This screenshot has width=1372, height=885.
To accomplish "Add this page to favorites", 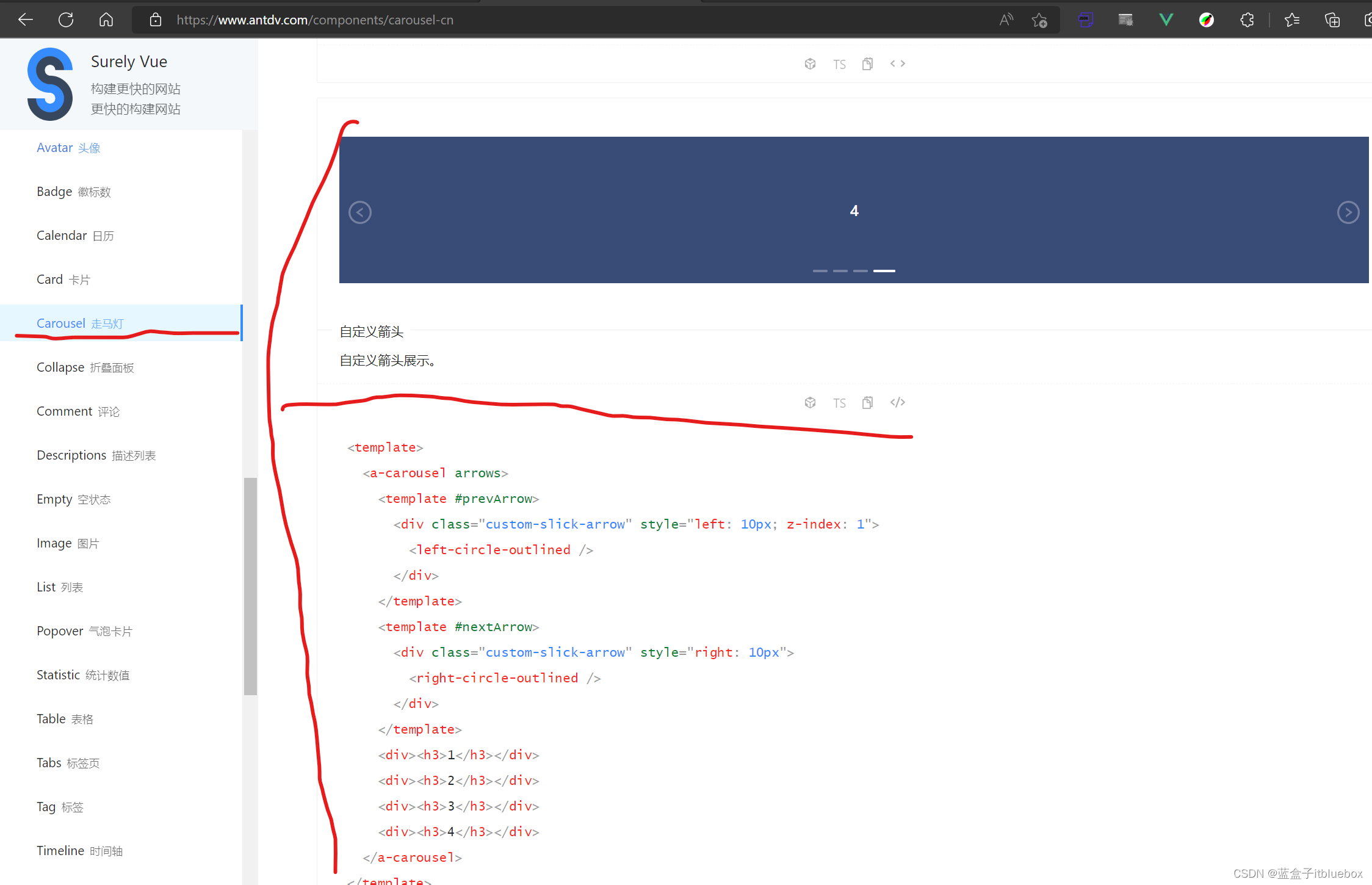I will click(x=1039, y=20).
